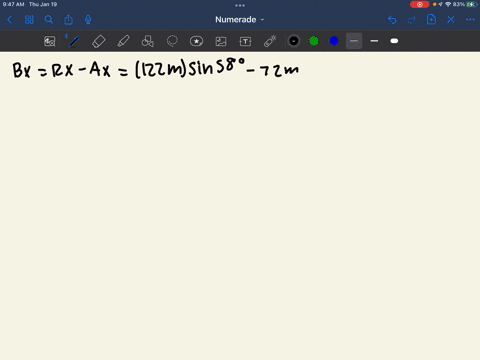Image resolution: width=480 pixels, height=360 pixels.
Task: Pick the black pen color
Action: coord(294,41)
